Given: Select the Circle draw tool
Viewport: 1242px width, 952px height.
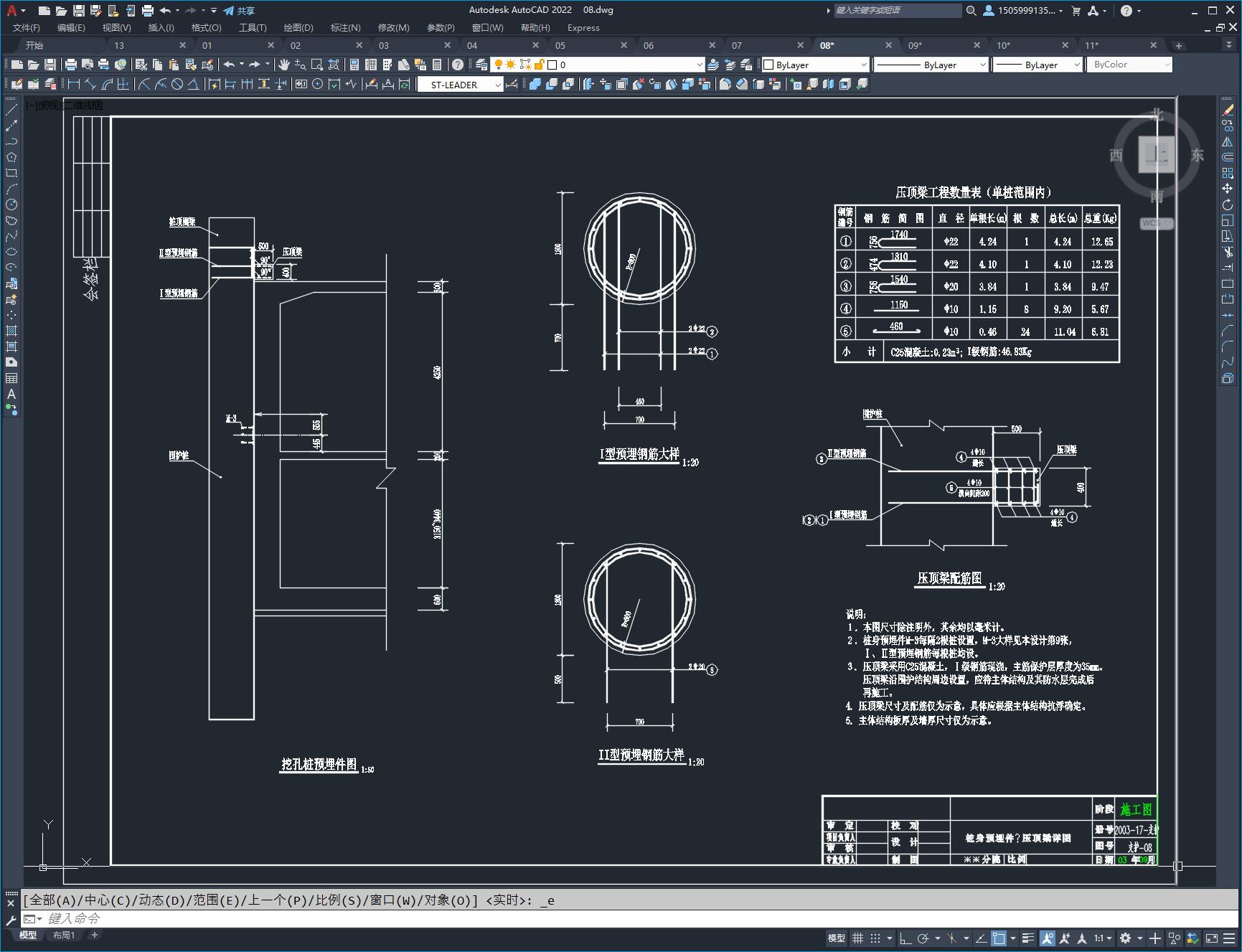Looking at the screenshot, I should 11,204.
